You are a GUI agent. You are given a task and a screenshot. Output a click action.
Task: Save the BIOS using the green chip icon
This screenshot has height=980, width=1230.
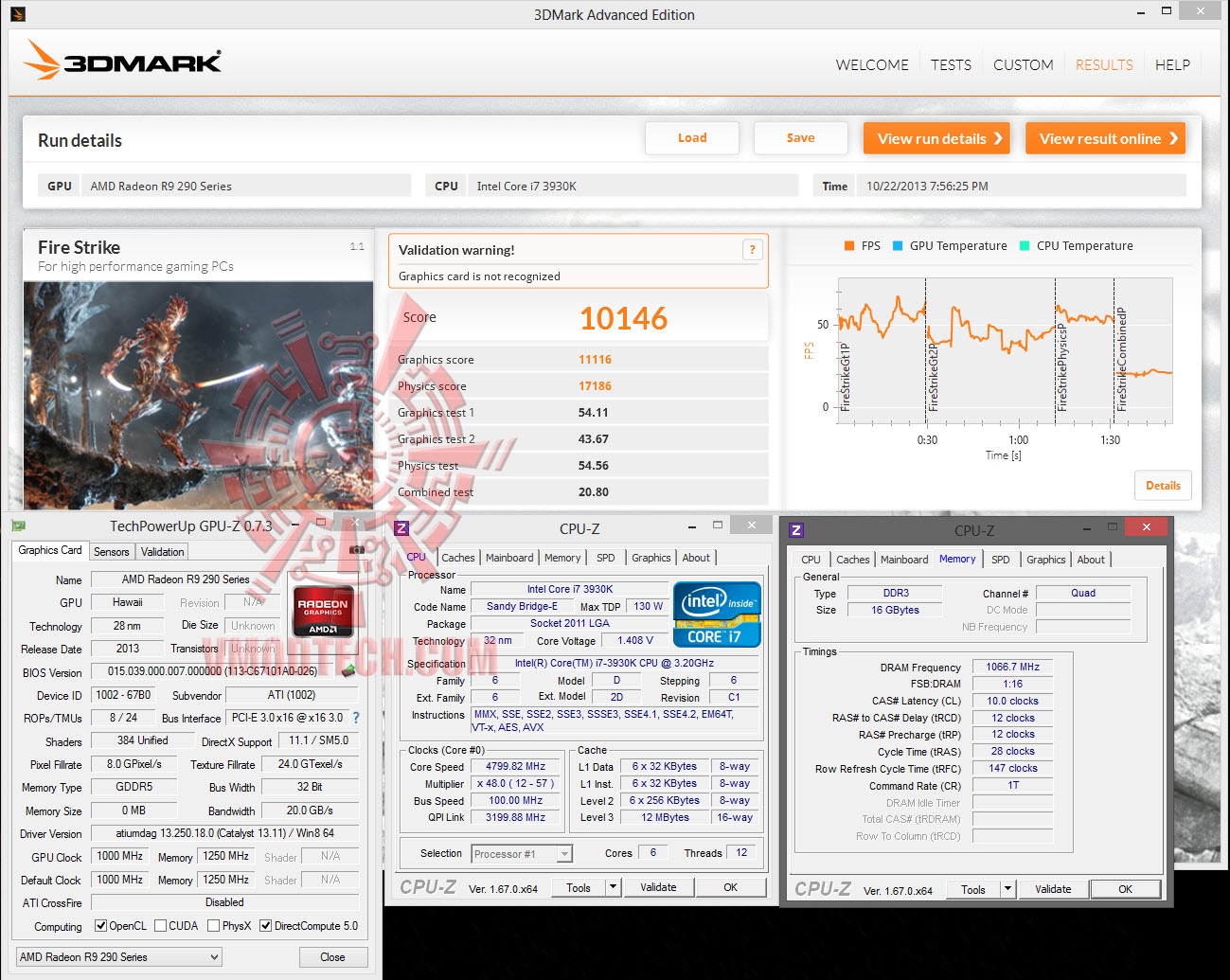[349, 670]
